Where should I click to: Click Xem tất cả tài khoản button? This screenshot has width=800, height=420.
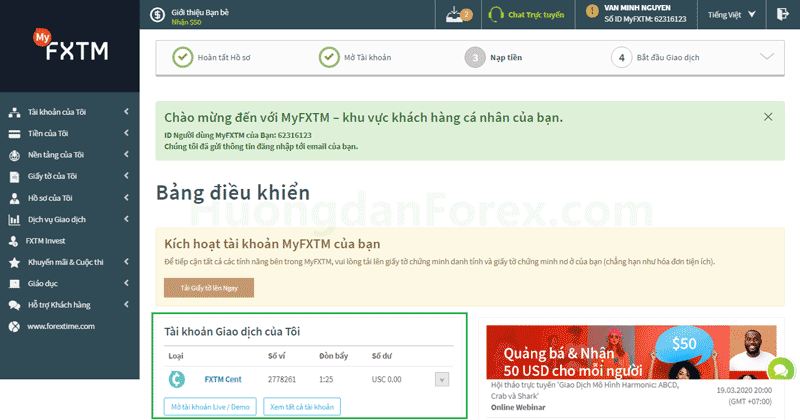pos(302,407)
